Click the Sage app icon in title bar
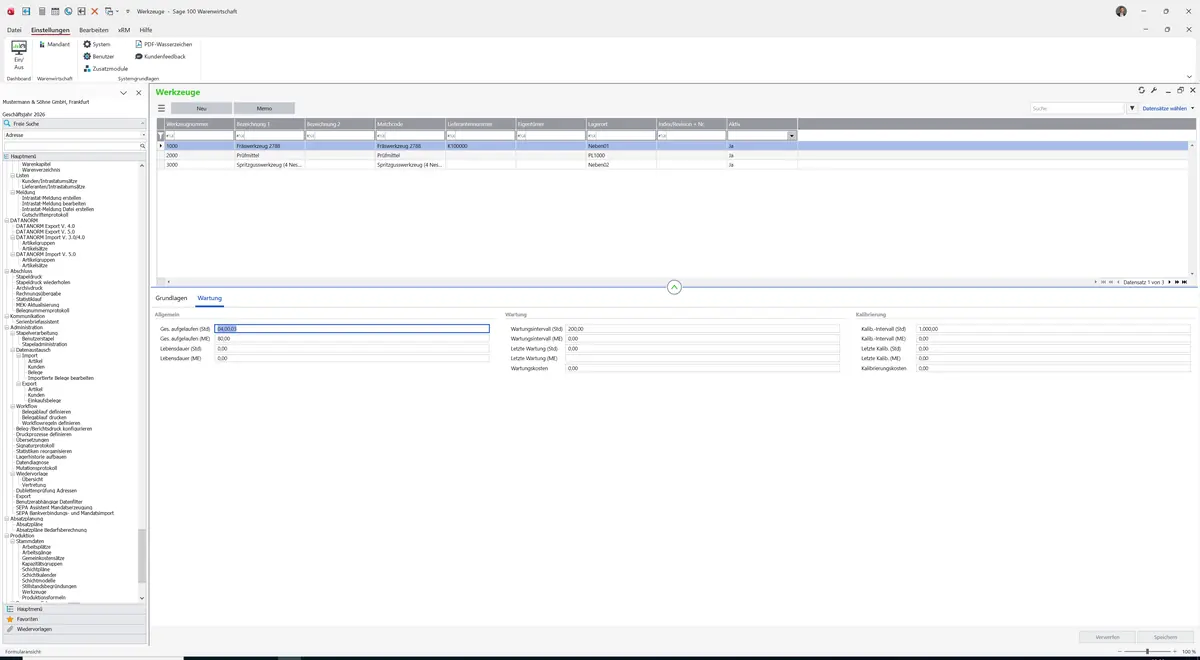Viewport: 1200px width, 660px height. tap(9, 11)
